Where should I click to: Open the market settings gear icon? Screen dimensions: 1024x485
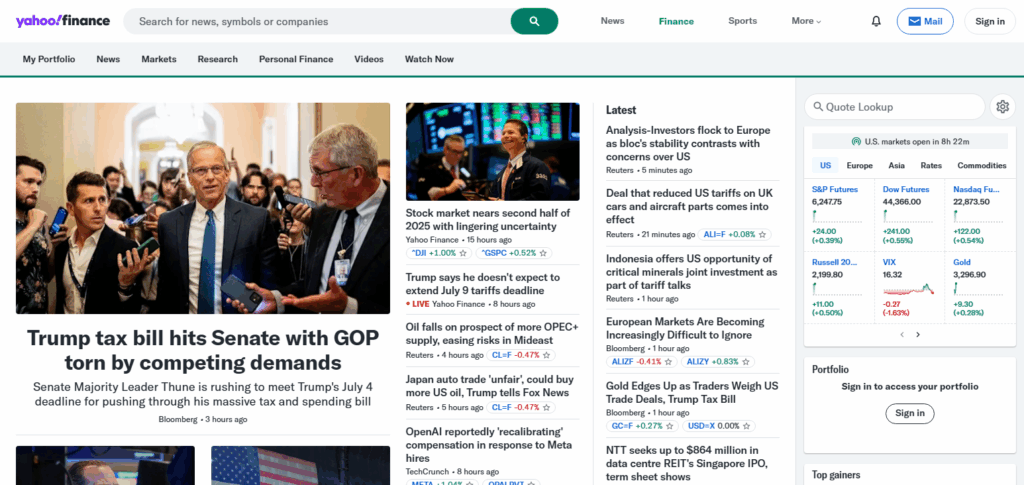(x=1003, y=106)
